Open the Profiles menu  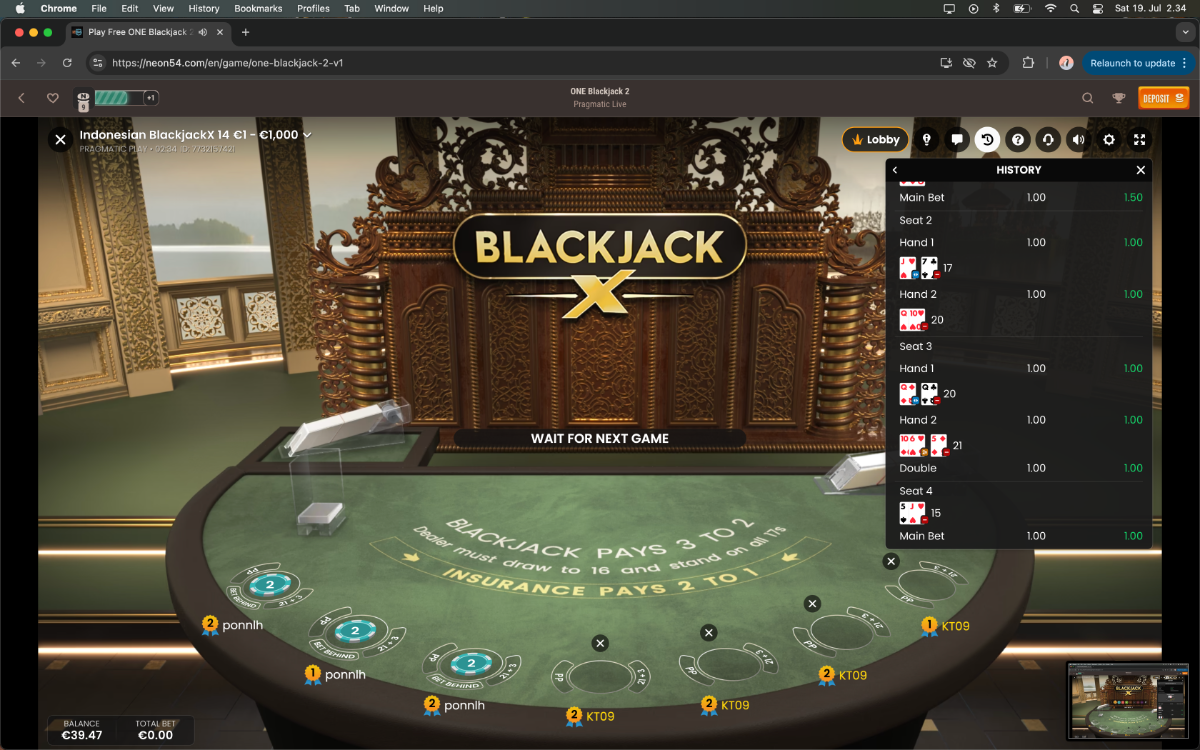pyautogui.click(x=313, y=8)
